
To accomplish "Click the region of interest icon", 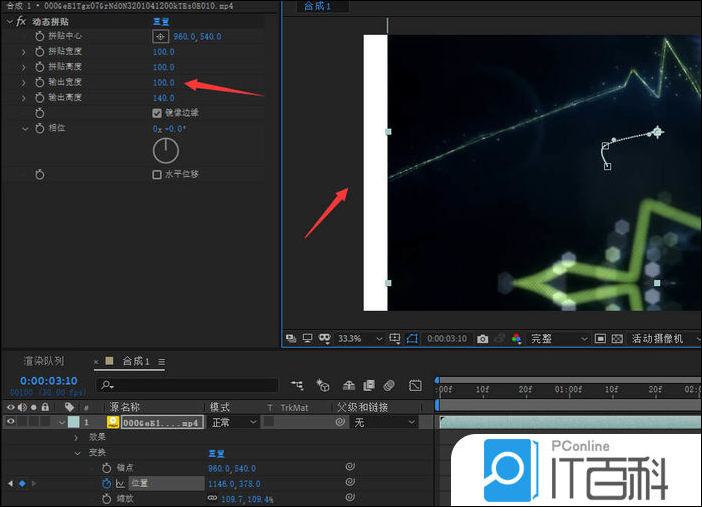I will (396, 339).
